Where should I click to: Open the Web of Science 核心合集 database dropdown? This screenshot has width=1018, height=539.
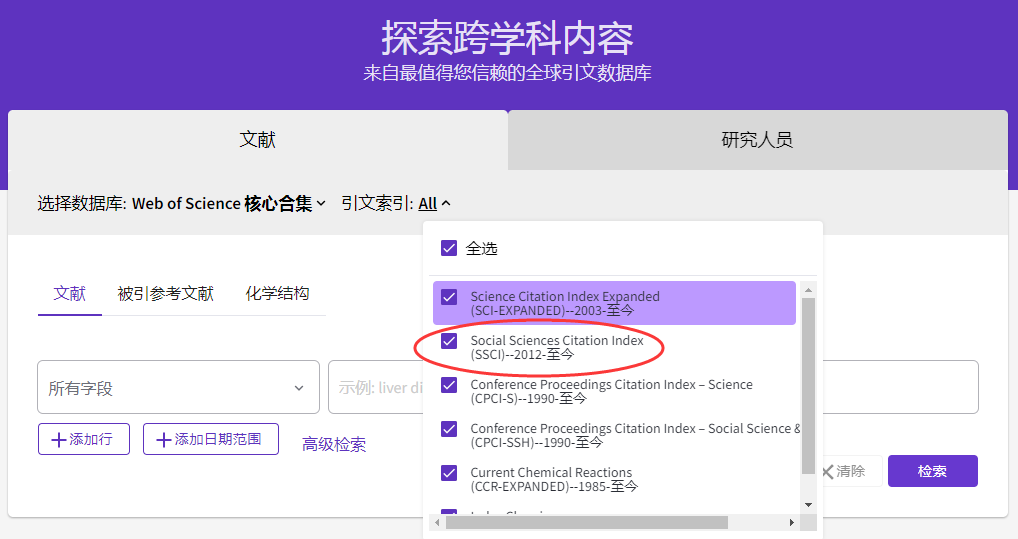pyautogui.click(x=229, y=203)
